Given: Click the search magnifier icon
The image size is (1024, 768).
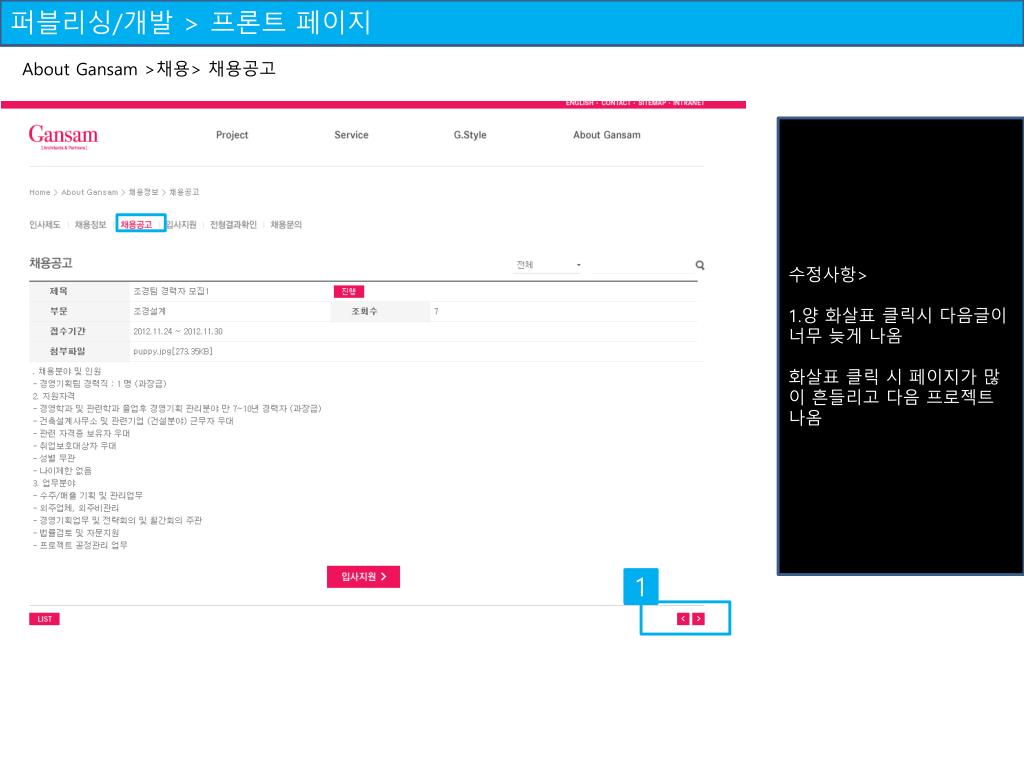Looking at the screenshot, I should [699, 265].
